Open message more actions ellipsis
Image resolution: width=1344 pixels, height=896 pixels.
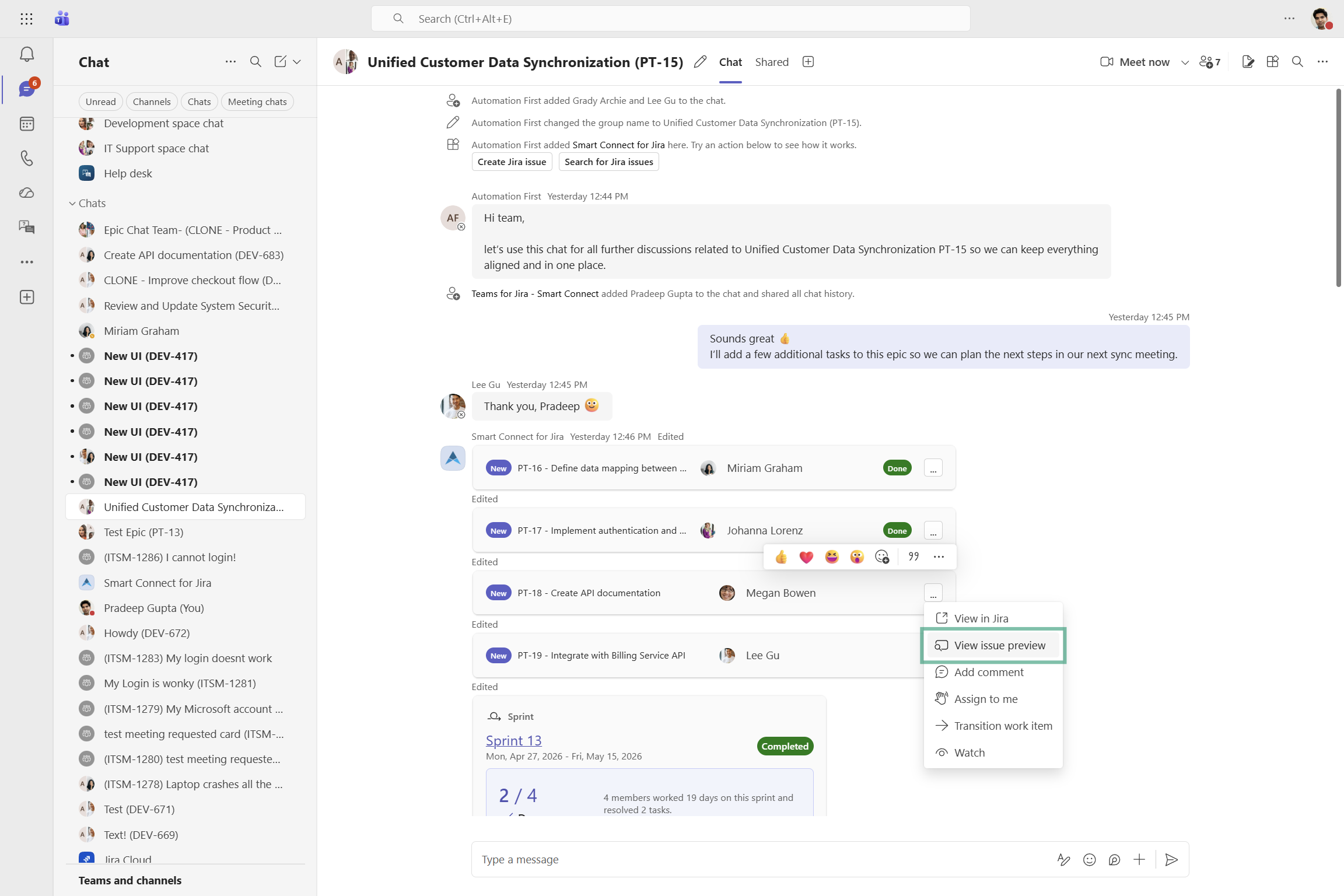[x=939, y=557]
